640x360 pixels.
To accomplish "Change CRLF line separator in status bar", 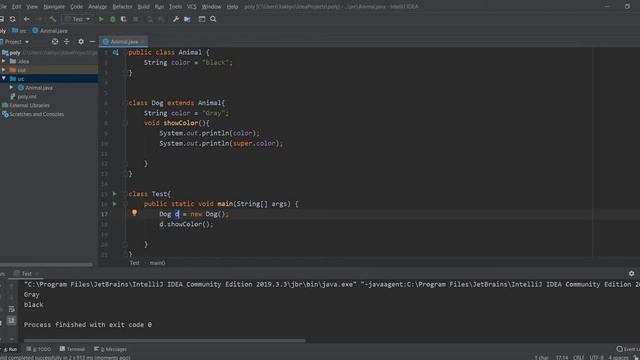I will 578,358.
